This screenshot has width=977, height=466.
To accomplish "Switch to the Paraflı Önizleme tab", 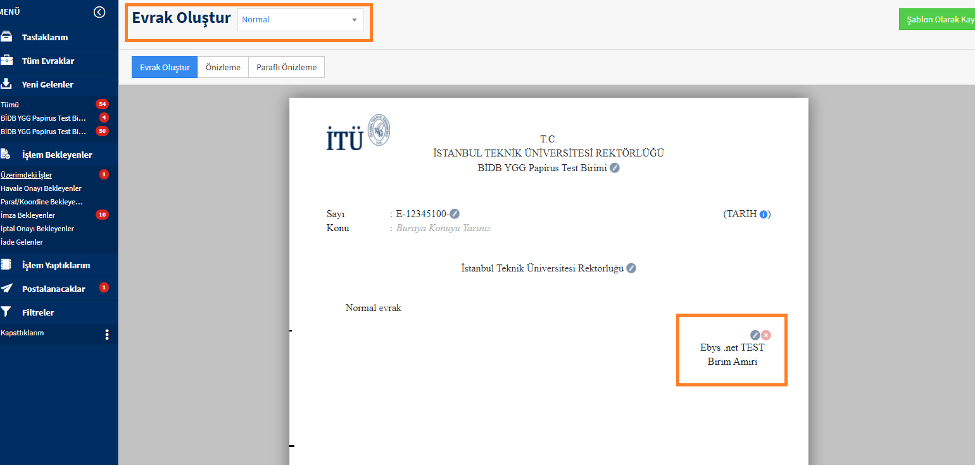I will pyautogui.click(x=287, y=67).
